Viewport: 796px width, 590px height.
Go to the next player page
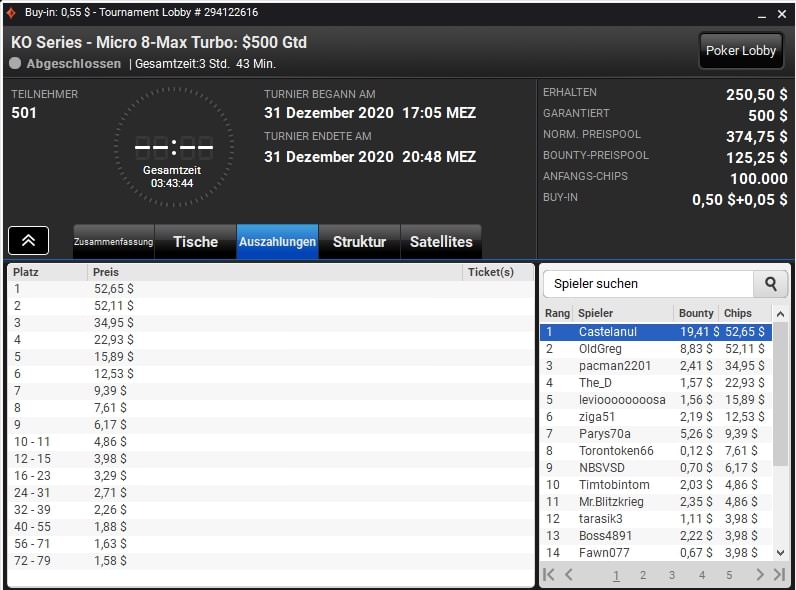click(x=759, y=575)
